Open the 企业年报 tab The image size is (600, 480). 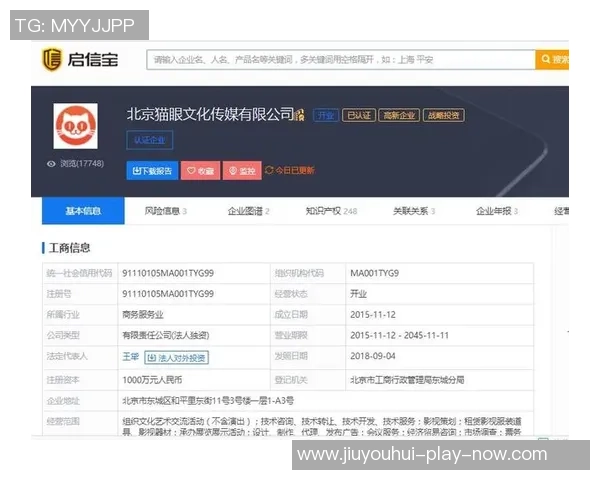497,211
